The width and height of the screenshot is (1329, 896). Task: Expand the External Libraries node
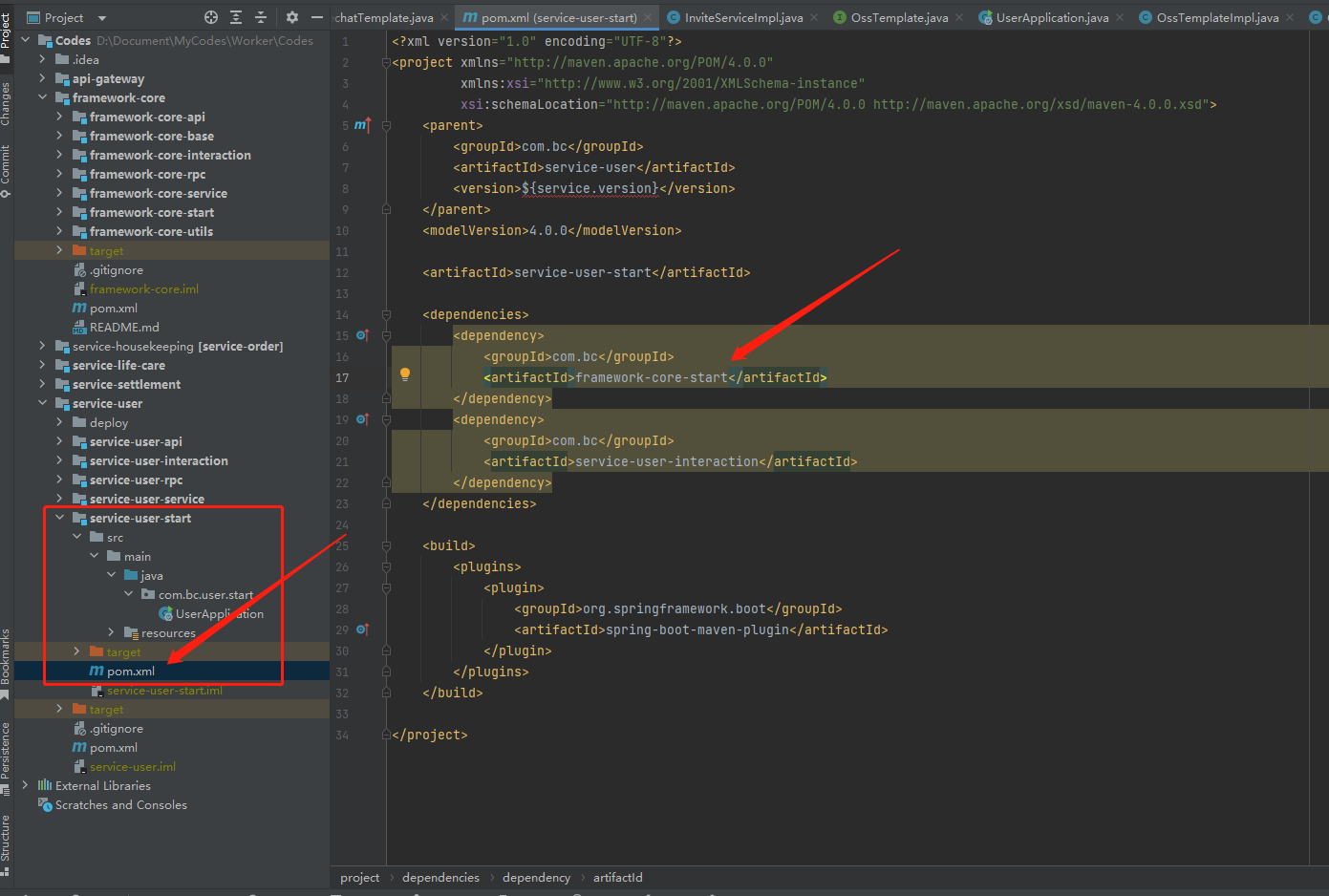(x=26, y=785)
